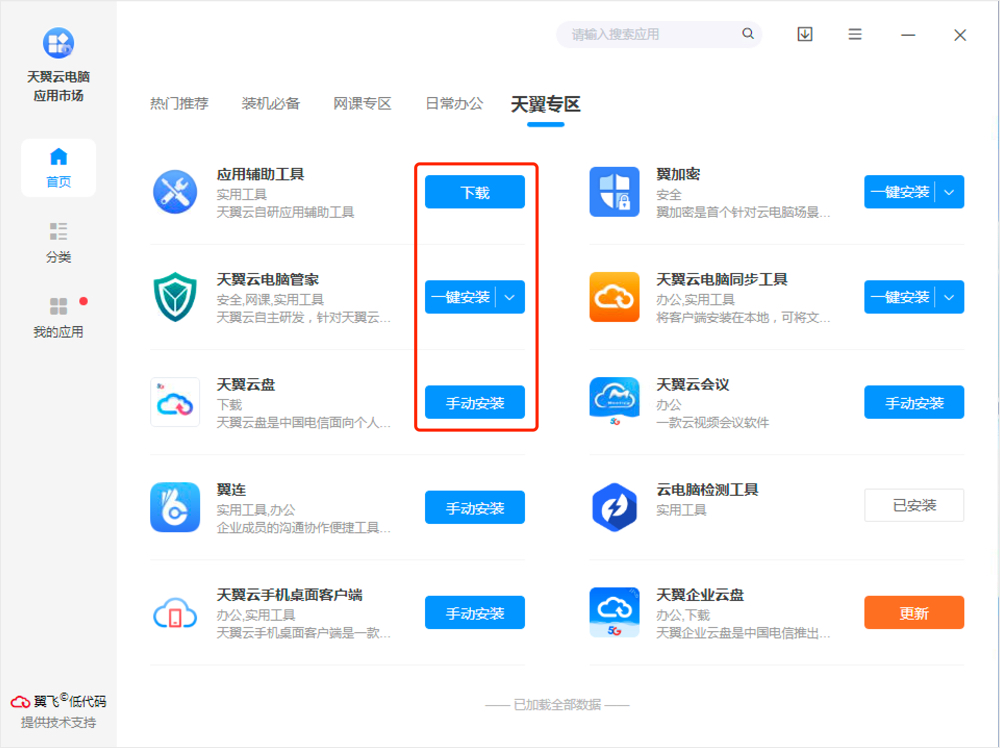
Task: Click 一键安装 for 天翼云电脑同步工具
Action: [x=900, y=297]
